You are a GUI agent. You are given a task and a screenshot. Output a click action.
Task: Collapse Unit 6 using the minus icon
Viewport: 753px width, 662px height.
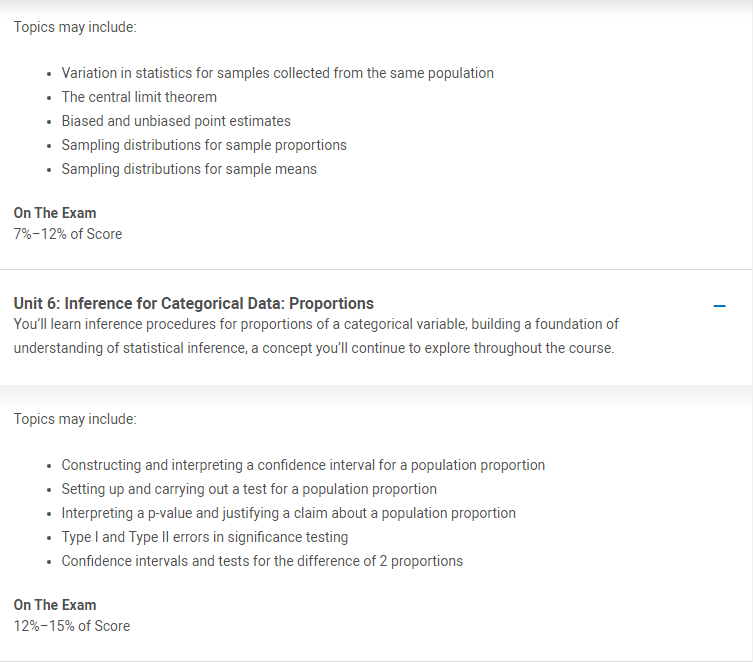[719, 306]
